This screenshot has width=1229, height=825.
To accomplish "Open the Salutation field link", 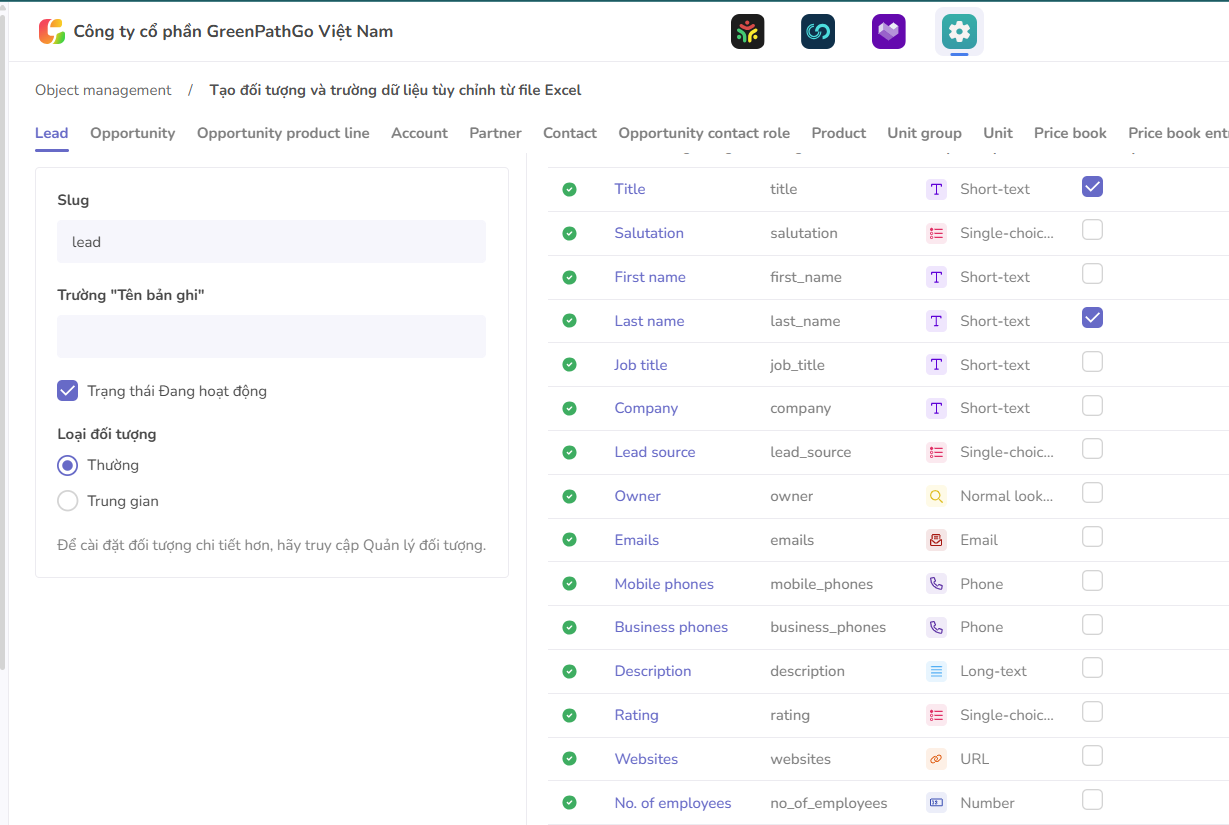I will tap(649, 233).
